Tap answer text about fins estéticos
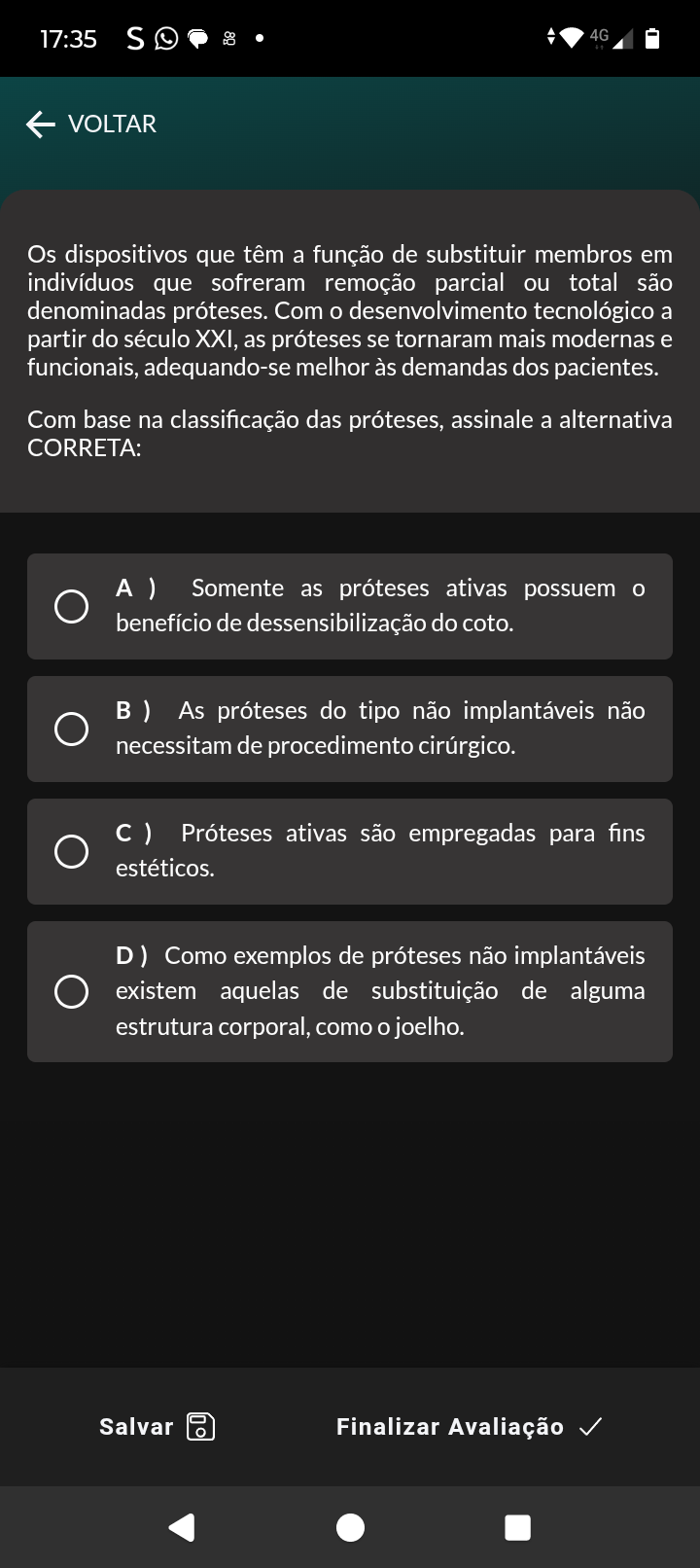The width and height of the screenshot is (700, 1568). 379,851
